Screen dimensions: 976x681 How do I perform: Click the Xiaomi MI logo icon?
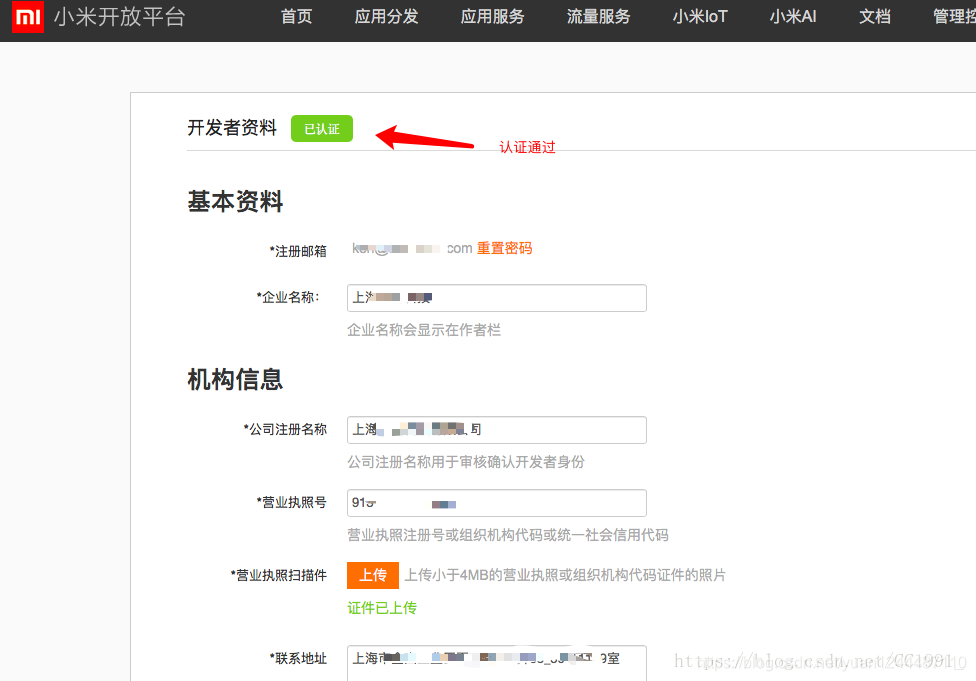[x=28, y=16]
